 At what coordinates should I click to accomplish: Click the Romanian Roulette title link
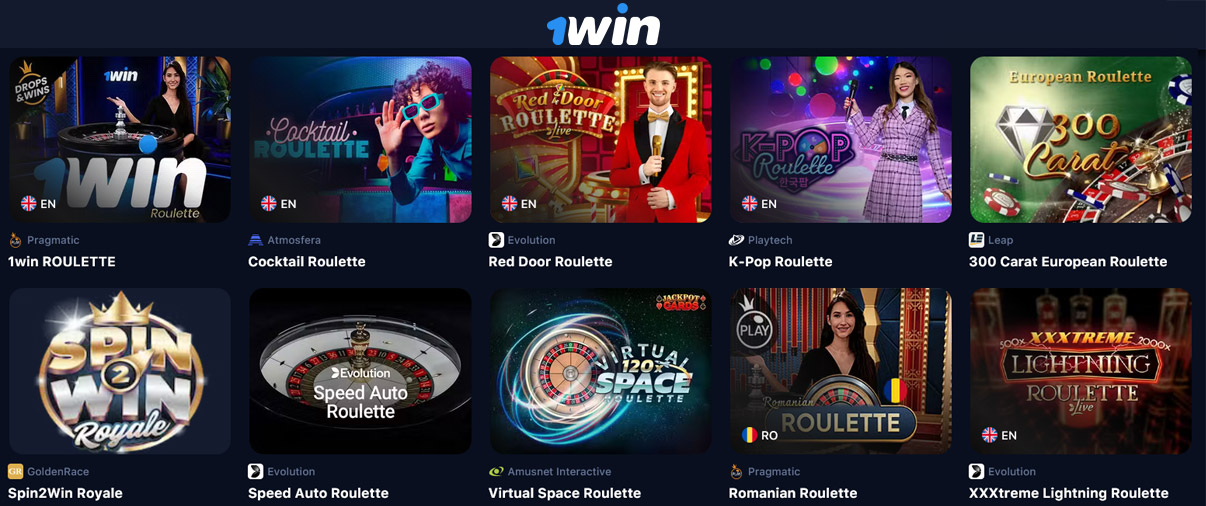pyautogui.click(x=793, y=493)
